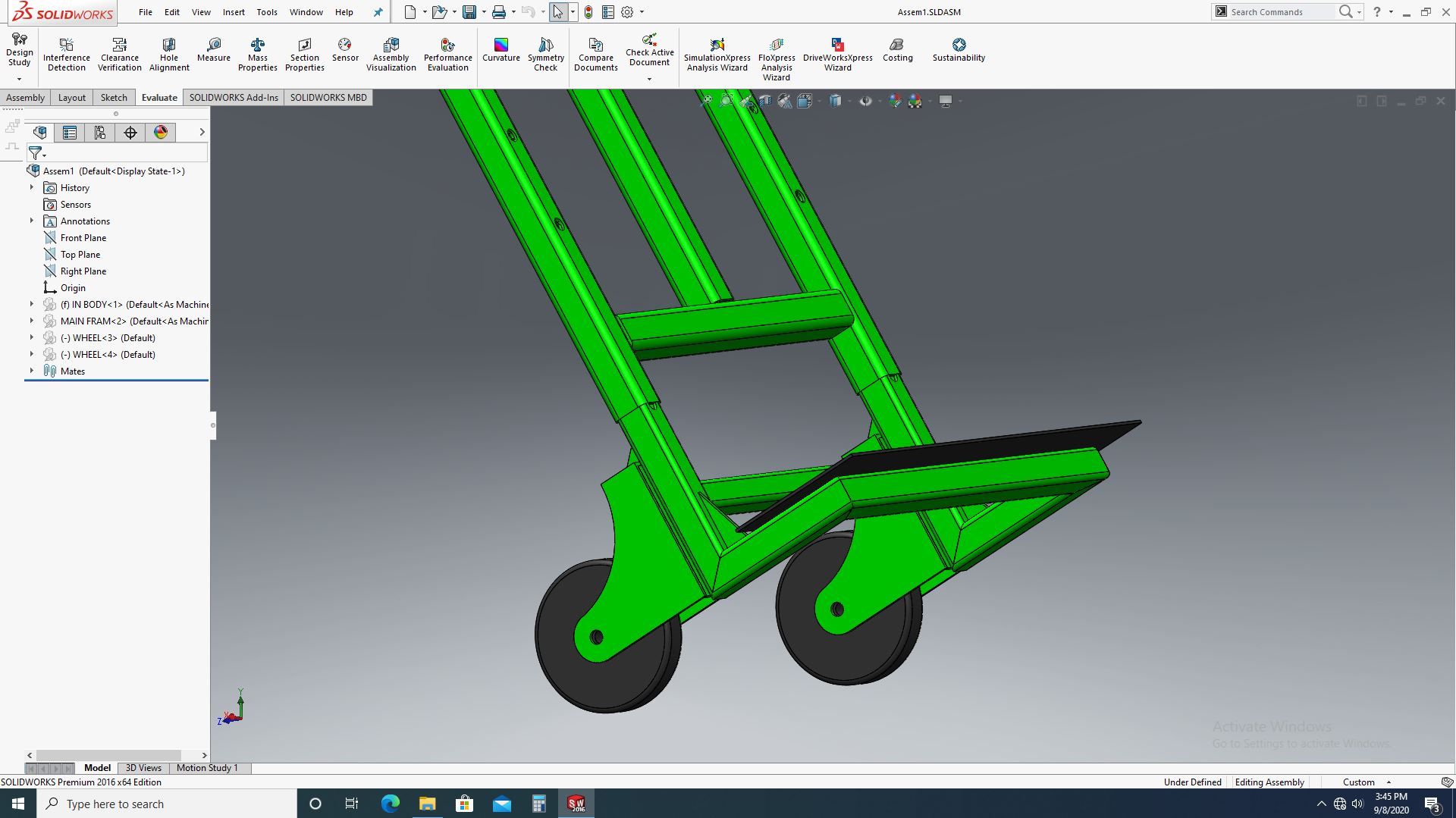Switch to the Motion Study 1 tab
Image resolution: width=1456 pixels, height=818 pixels.
(207, 768)
